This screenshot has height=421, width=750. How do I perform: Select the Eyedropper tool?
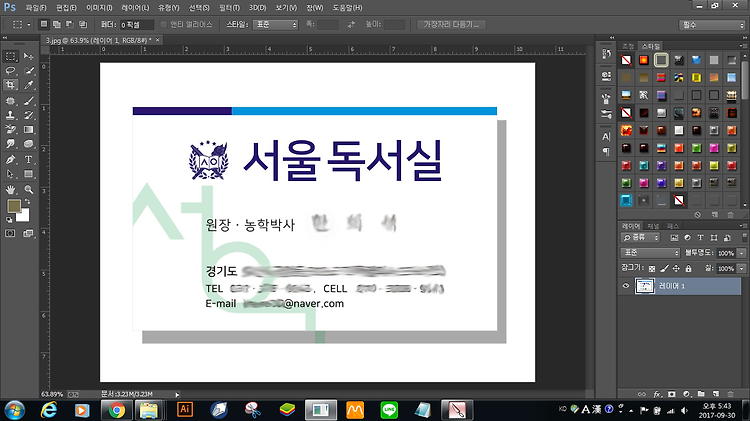[x=29, y=85]
